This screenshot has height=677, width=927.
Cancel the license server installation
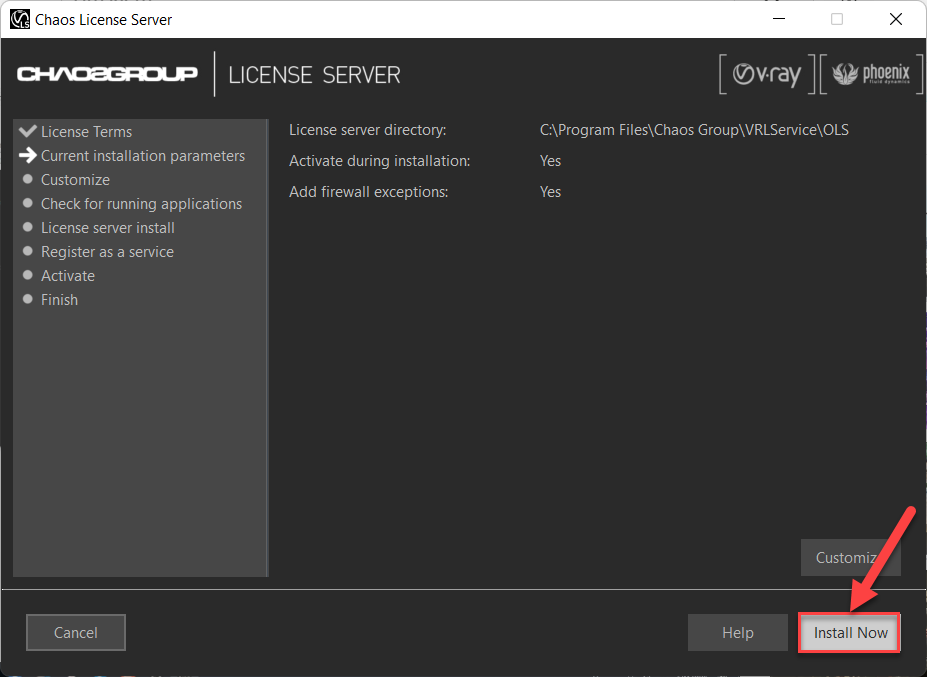click(x=76, y=633)
